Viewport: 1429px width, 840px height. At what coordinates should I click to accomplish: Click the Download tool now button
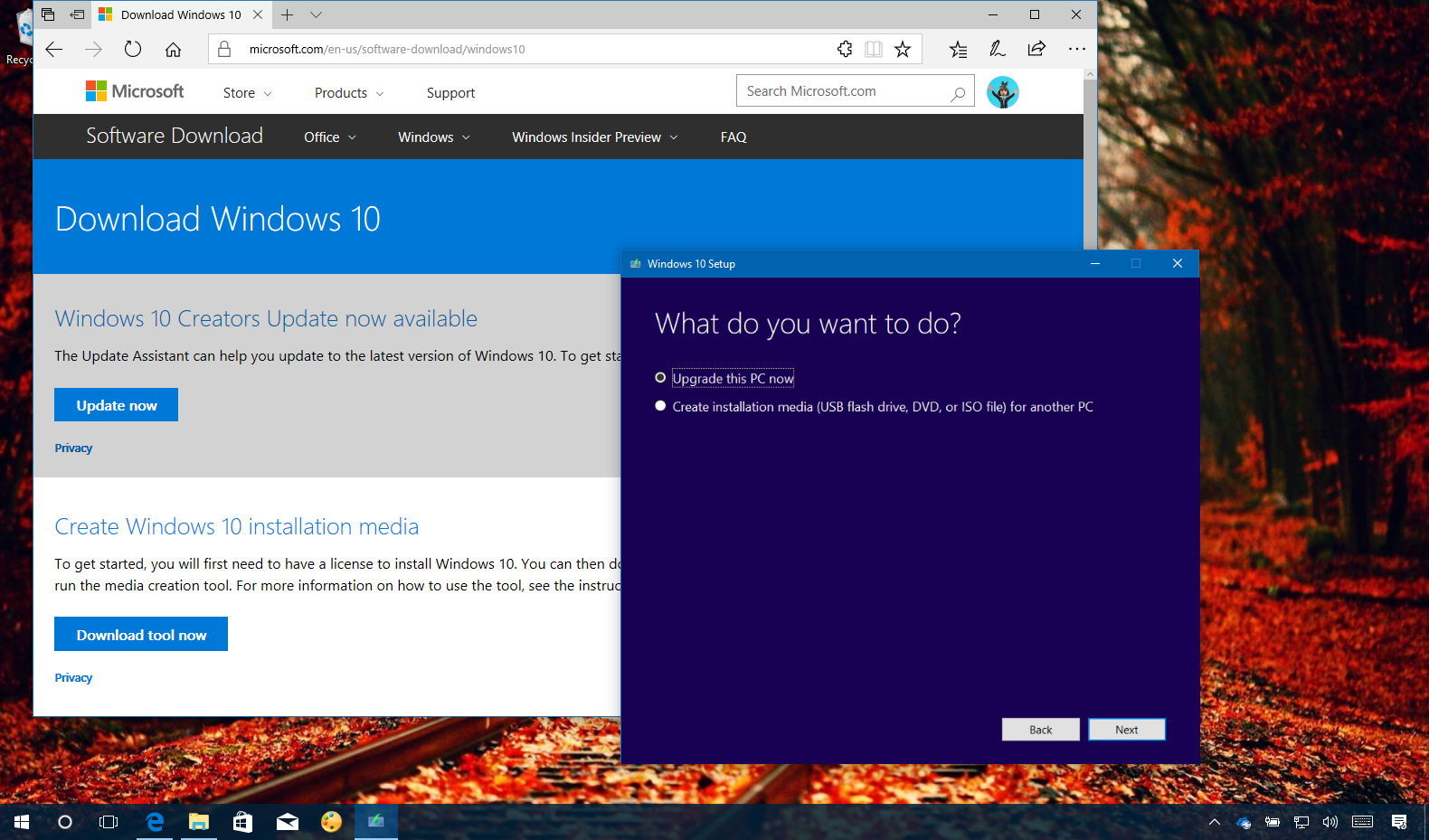pos(141,634)
